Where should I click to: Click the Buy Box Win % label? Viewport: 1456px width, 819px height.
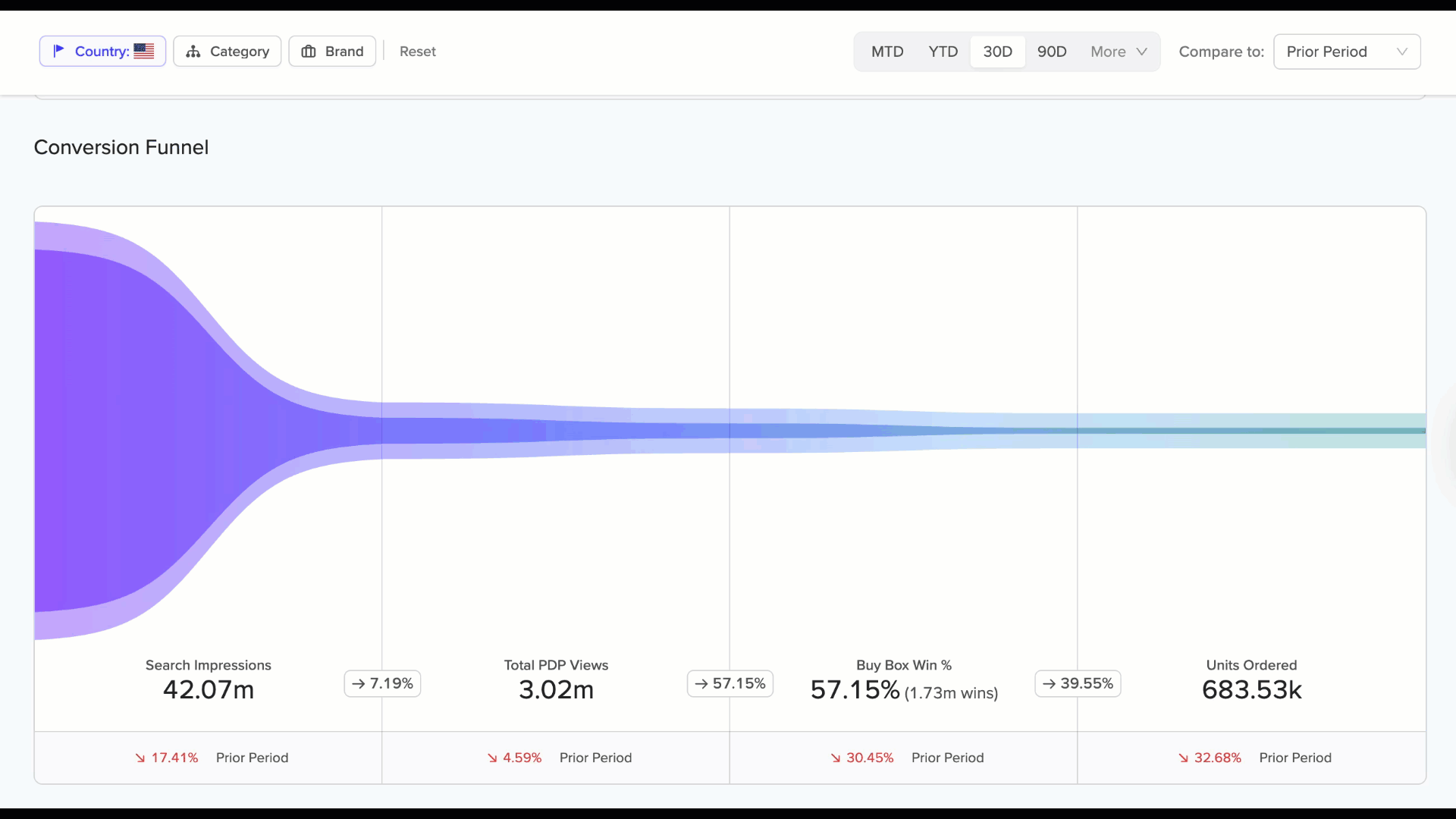tap(904, 665)
